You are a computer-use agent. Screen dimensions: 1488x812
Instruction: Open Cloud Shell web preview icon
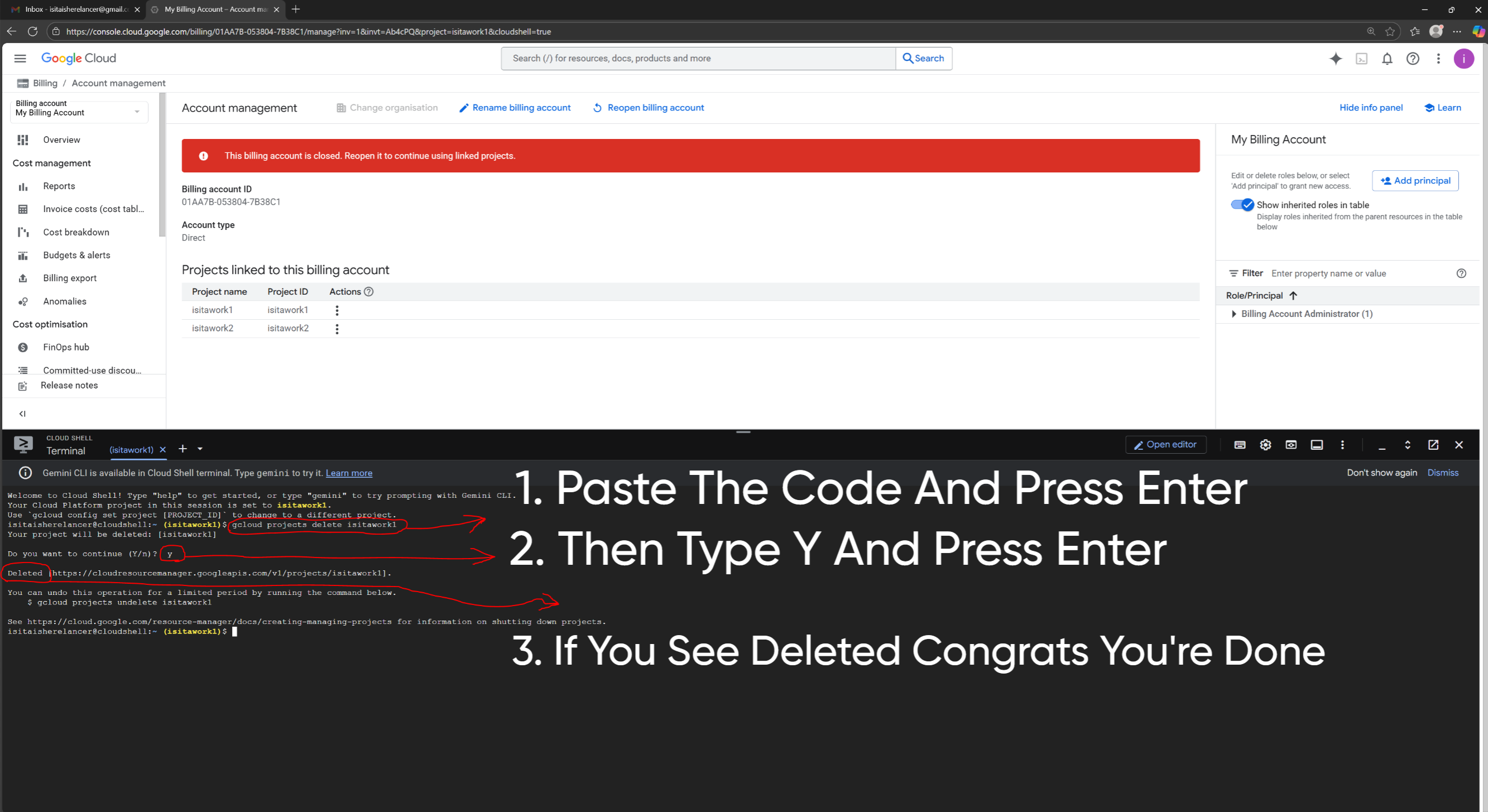pos(1291,445)
